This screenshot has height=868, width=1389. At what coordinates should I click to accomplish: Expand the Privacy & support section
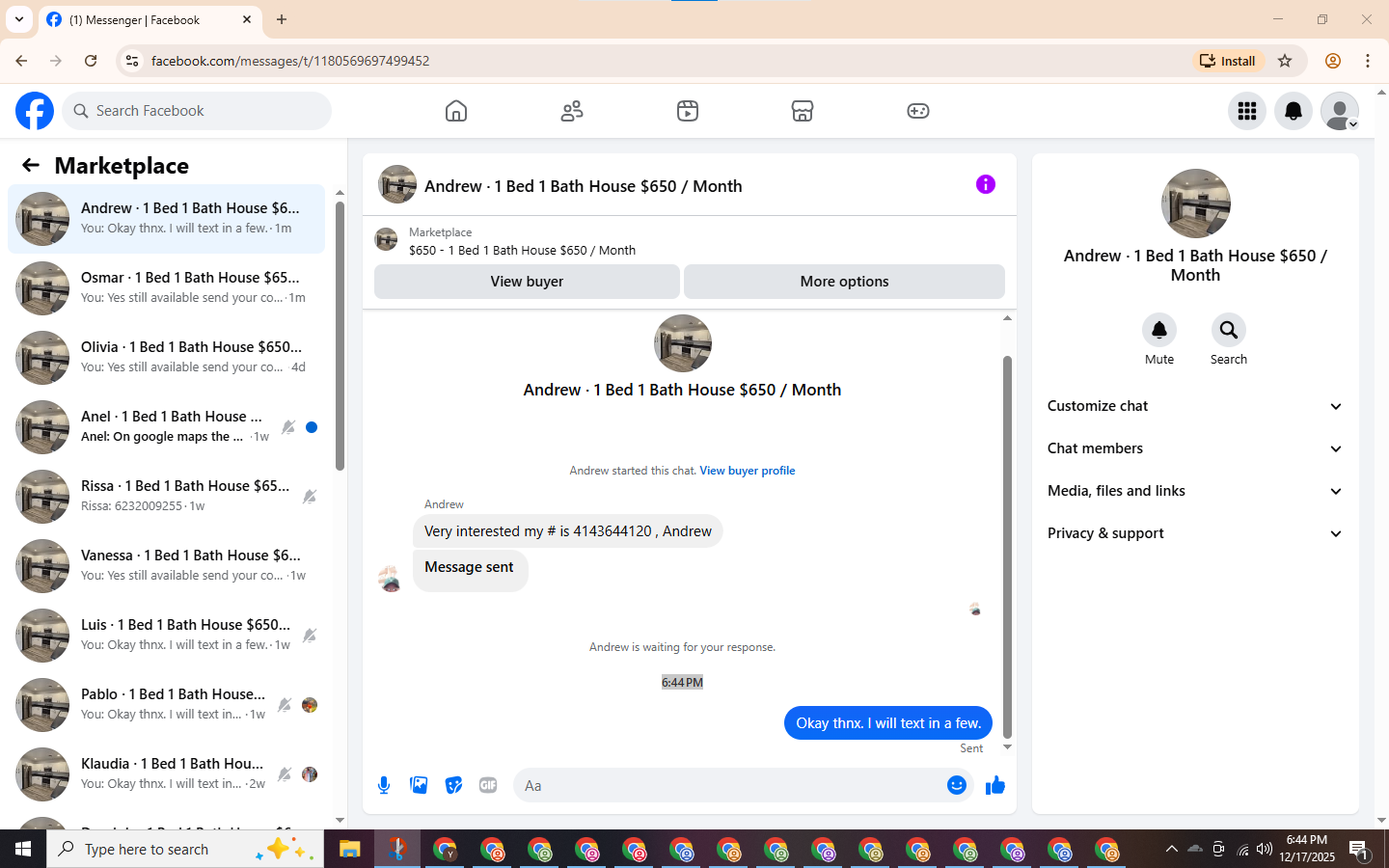pos(1195,533)
